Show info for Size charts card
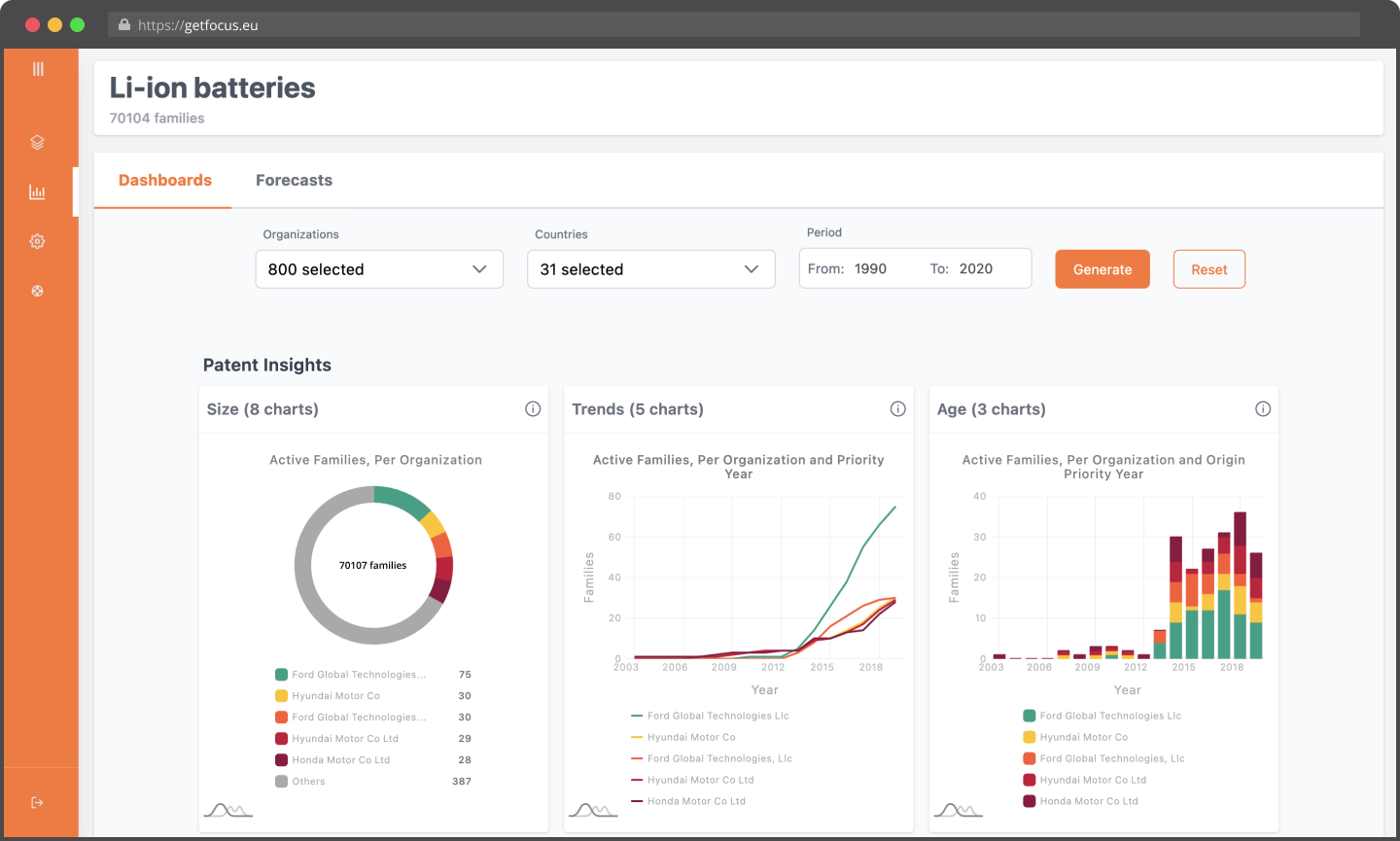This screenshot has width=1400, height=841. [533, 409]
